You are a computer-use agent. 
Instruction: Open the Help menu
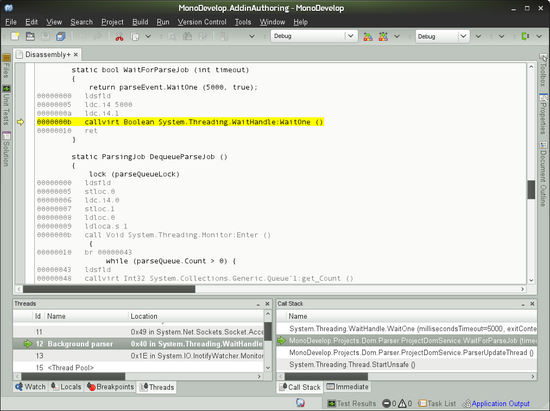300,22
